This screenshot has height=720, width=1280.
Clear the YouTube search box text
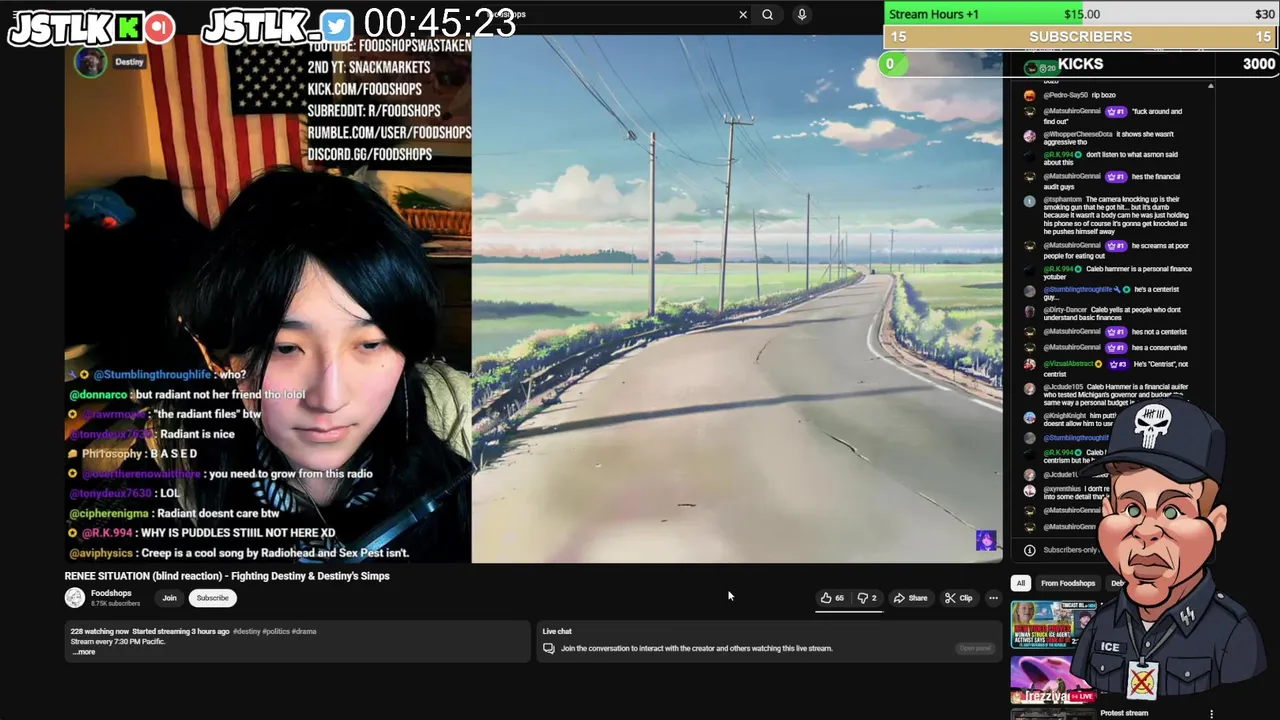(x=743, y=14)
